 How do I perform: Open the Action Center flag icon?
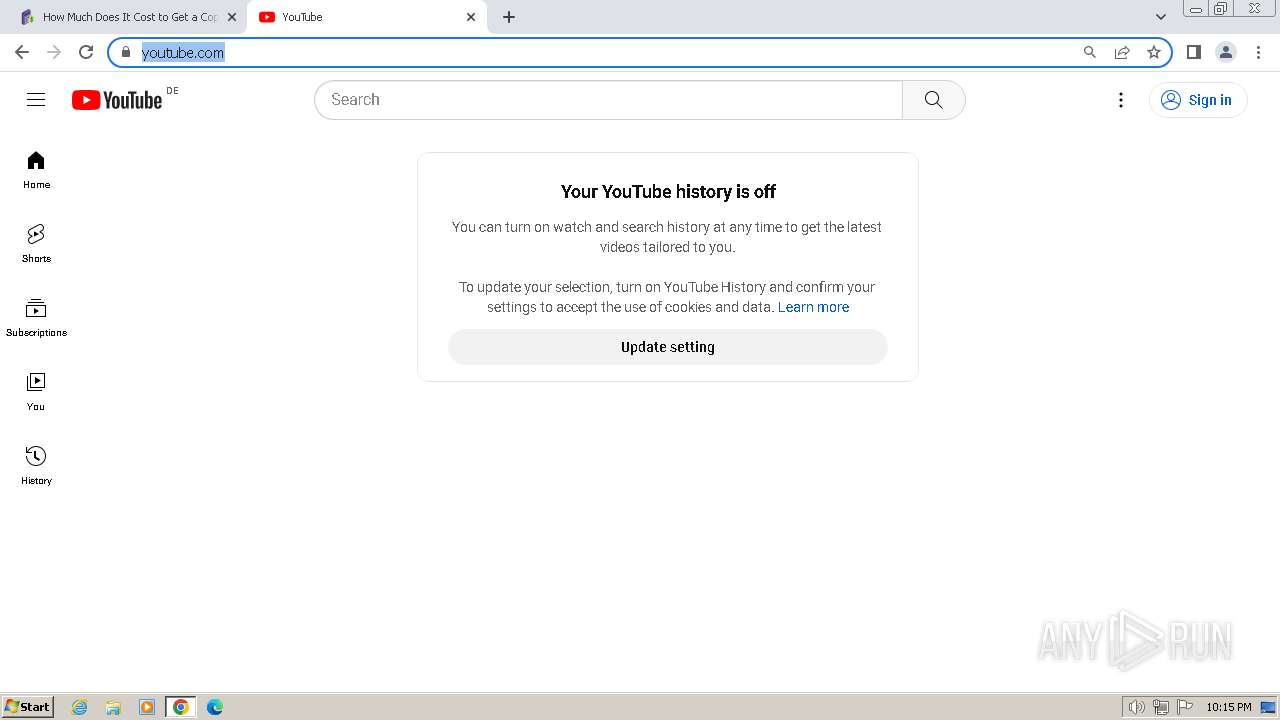click(1185, 707)
